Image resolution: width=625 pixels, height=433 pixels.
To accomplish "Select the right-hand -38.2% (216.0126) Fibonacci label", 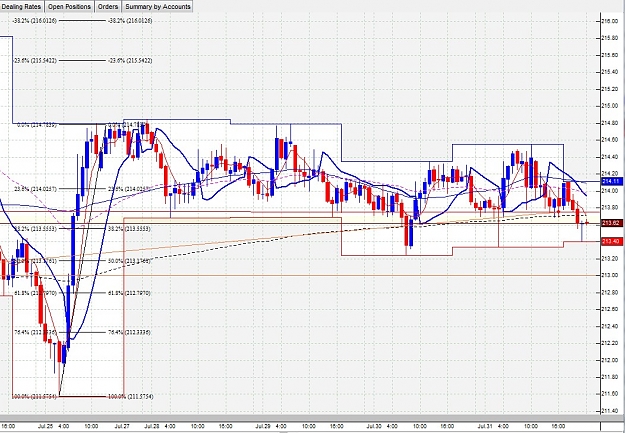I will tap(130, 21).
